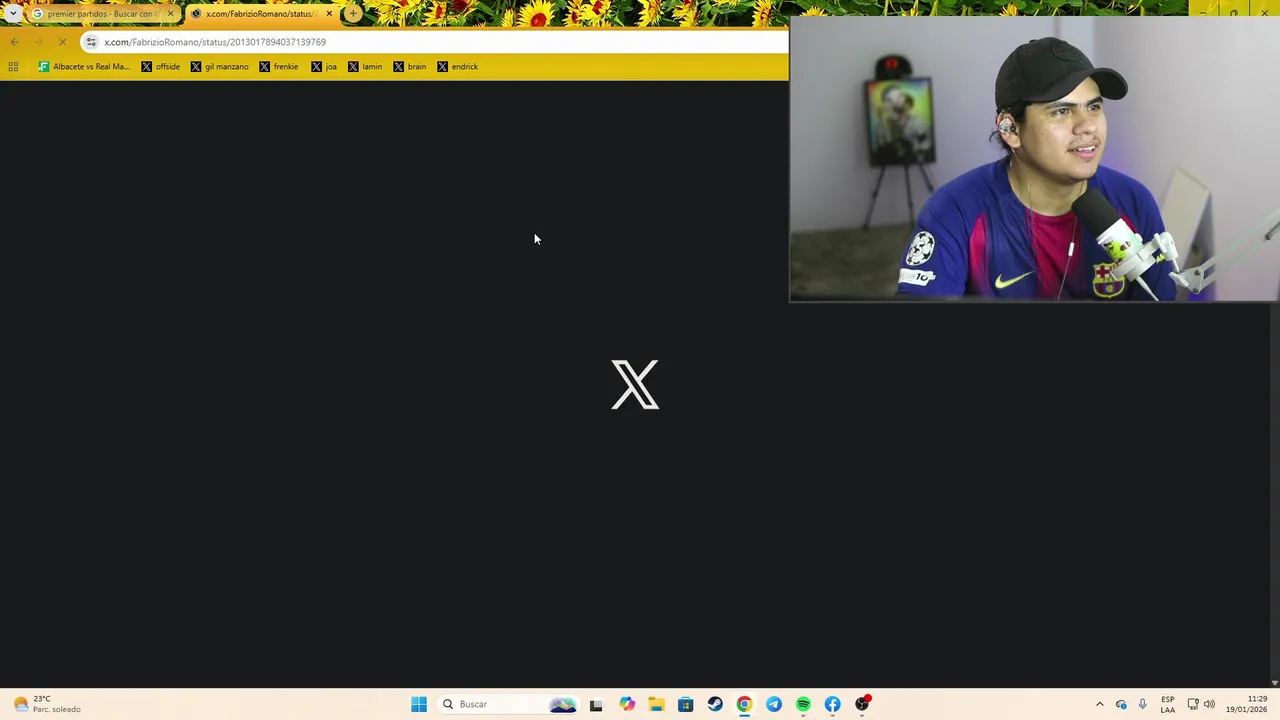Open Task View from the taskbar
Viewport: 1280px width, 720px height.
(x=596, y=704)
